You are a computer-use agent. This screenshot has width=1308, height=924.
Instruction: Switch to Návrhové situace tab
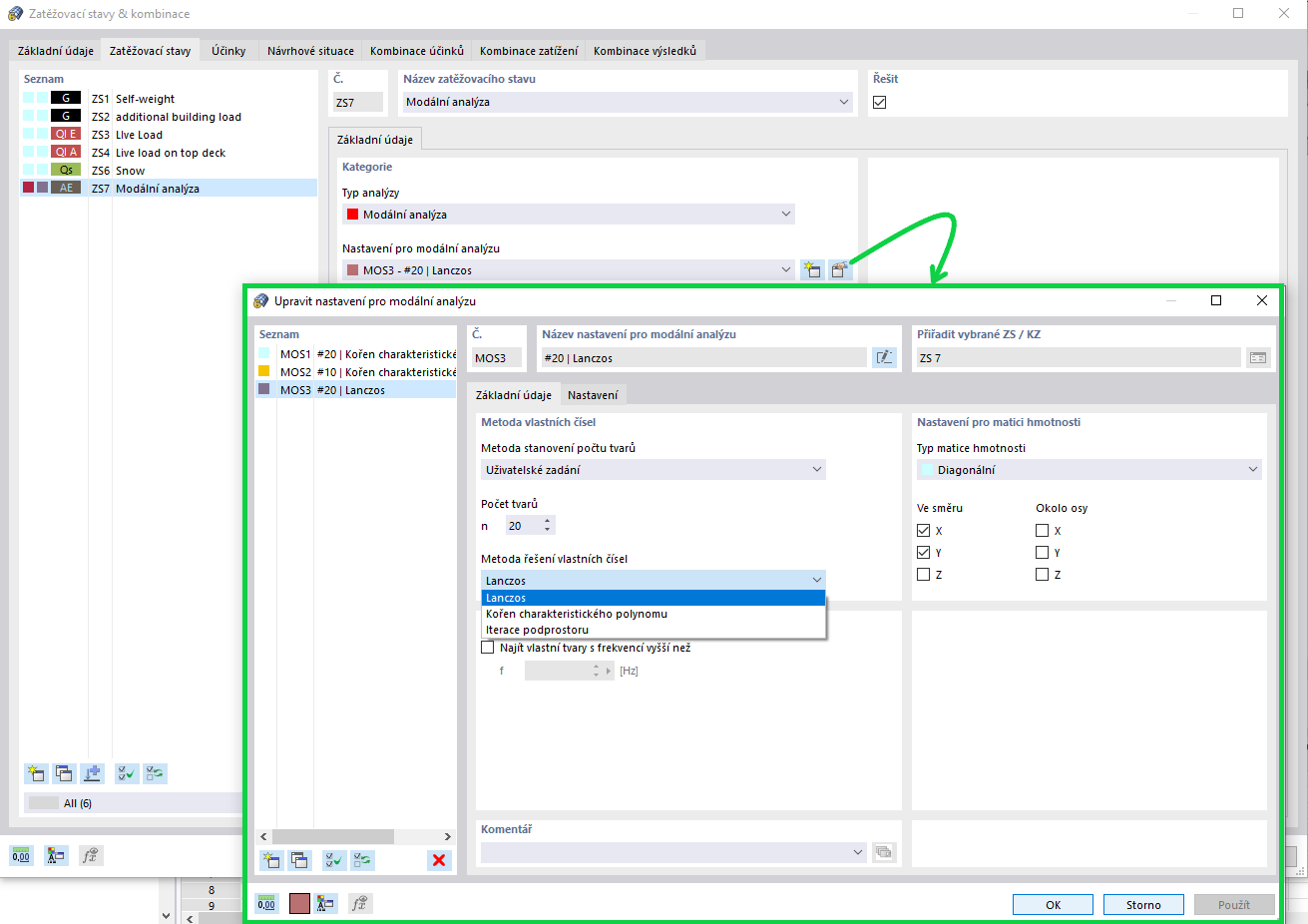click(x=310, y=51)
